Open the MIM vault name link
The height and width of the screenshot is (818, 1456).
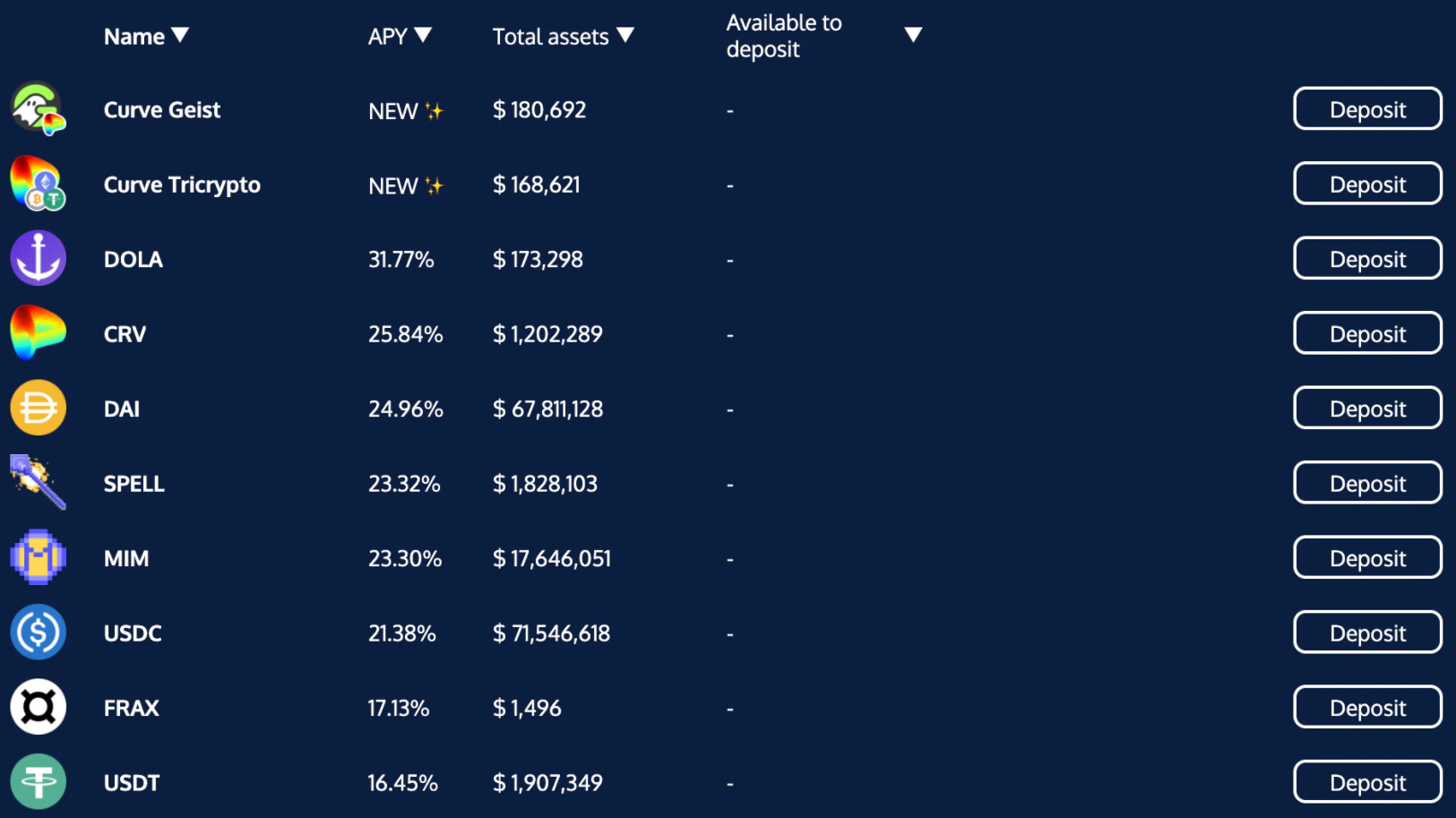[x=126, y=558]
